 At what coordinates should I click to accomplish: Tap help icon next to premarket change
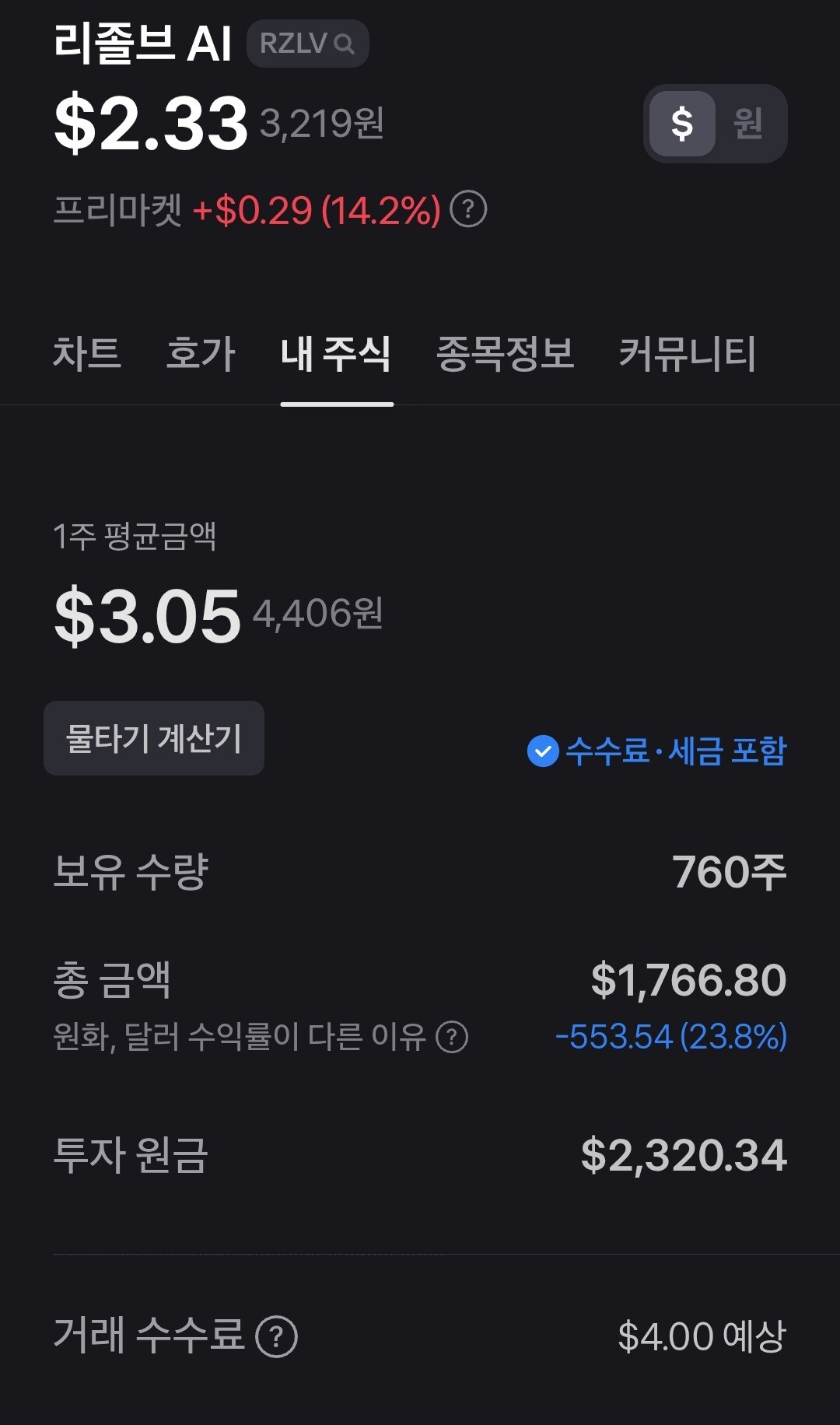(468, 209)
